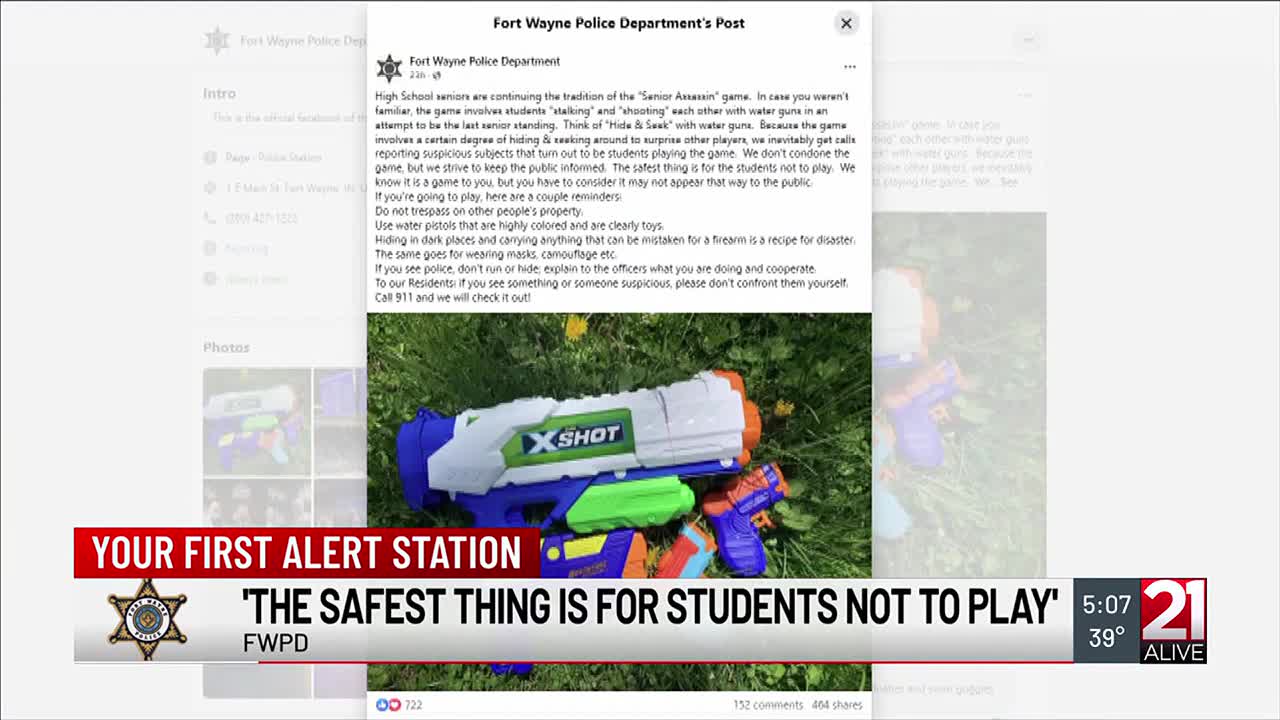The width and height of the screenshot is (1280, 720).
Task: Open the background page three-dot options button
Action: pyautogui.click(x=1028, y=40)
